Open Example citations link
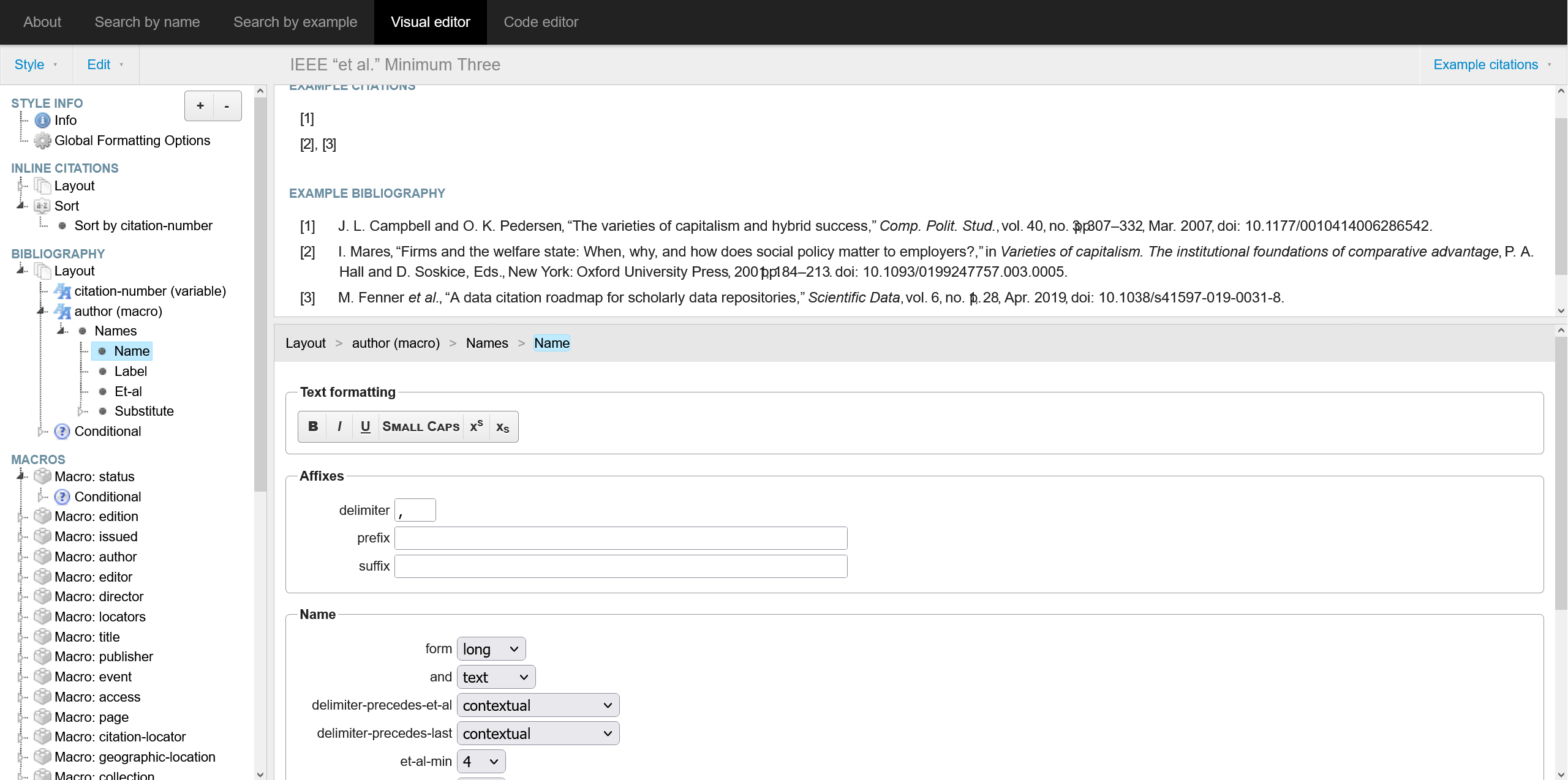 [x=1492, y=65]
